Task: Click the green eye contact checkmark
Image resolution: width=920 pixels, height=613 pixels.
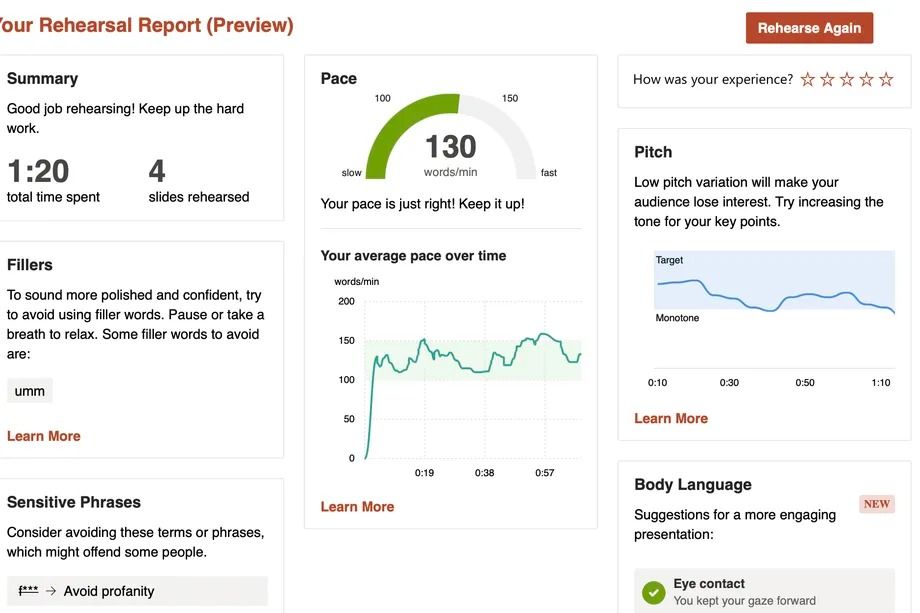Action: tap(653, 592)
